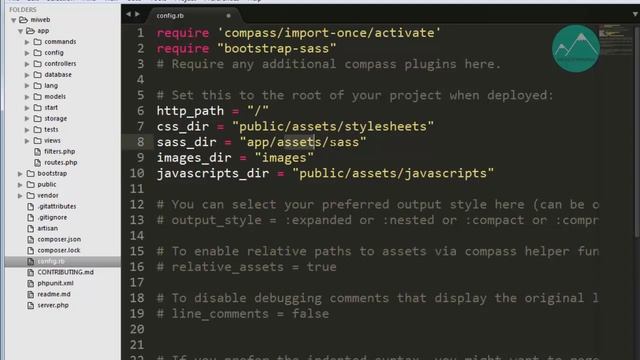Click line number 8 in gutter

pos(140,142)
